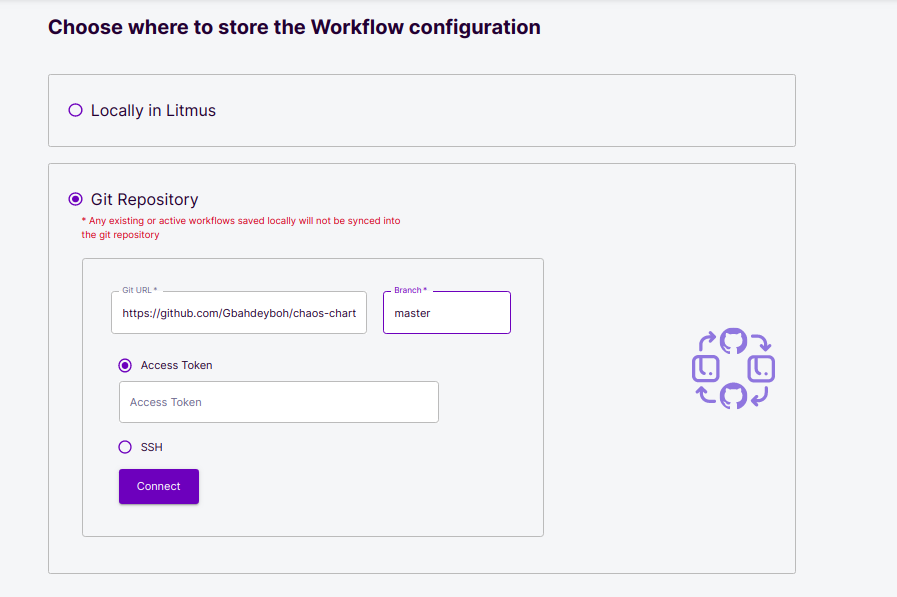Click the upper GitHub octocat icon in the illustration

coord(733,341)
